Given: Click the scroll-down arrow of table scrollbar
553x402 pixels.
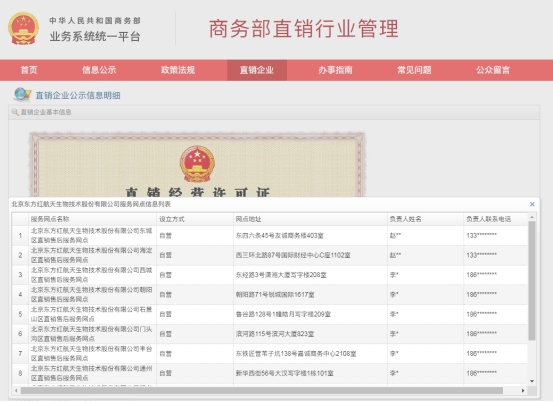Looking at the screenshot, I should click(x=532, y=381).
